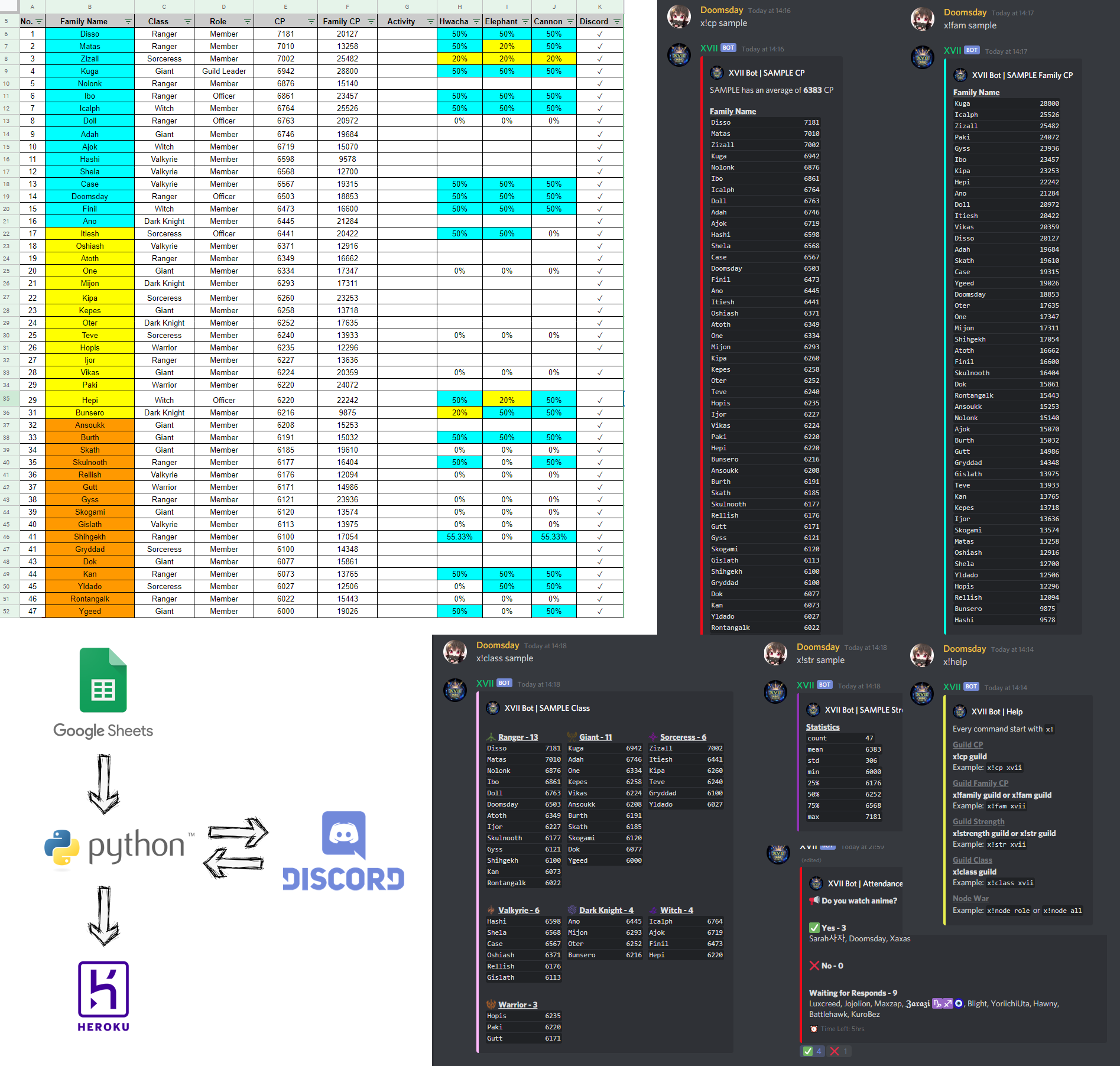Open the filter dropdown on the Class column
The width and height of the screenshot is (1120, 1066).
coord(188,21)
